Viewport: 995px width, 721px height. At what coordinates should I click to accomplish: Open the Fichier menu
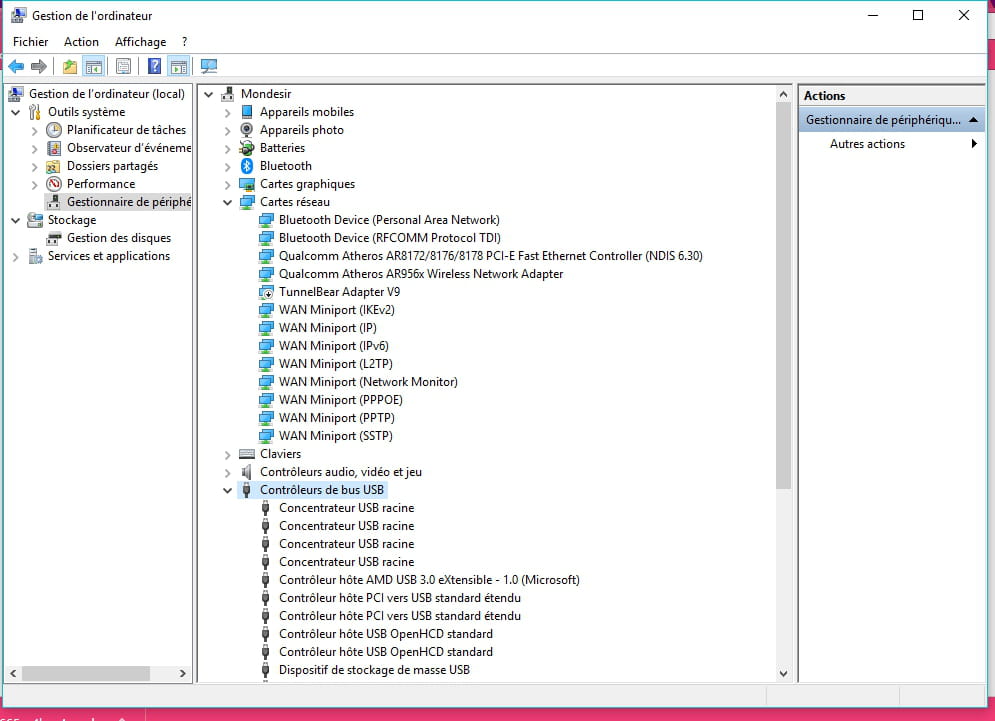30,42
